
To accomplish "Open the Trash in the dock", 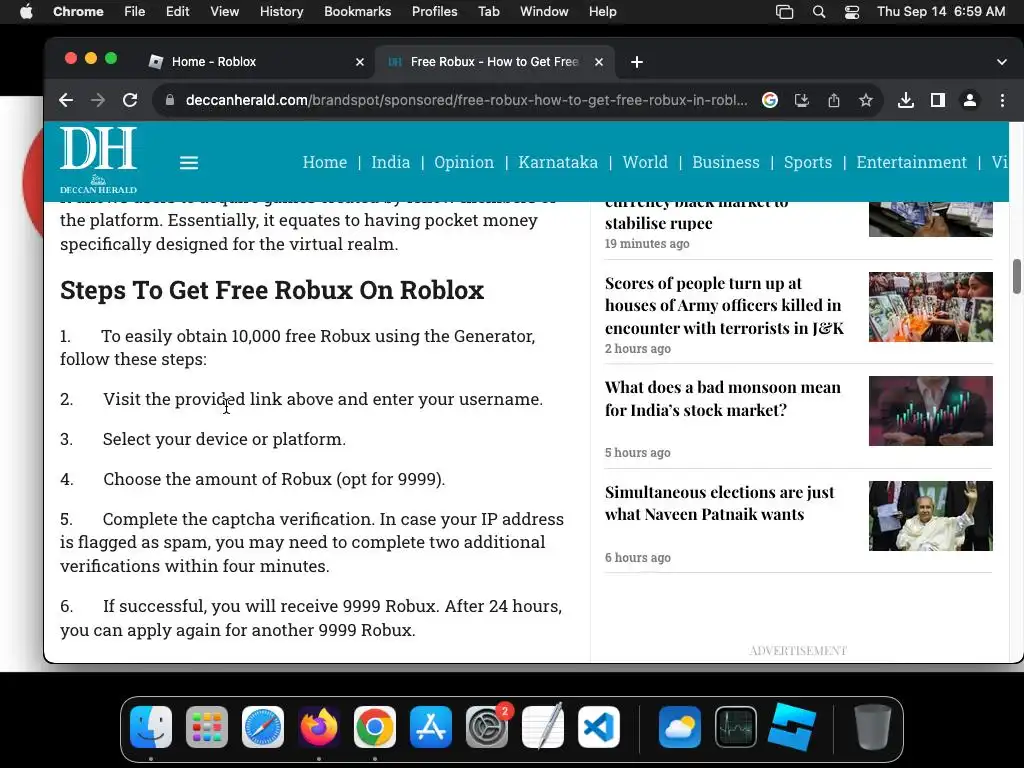I will [873, 727].
